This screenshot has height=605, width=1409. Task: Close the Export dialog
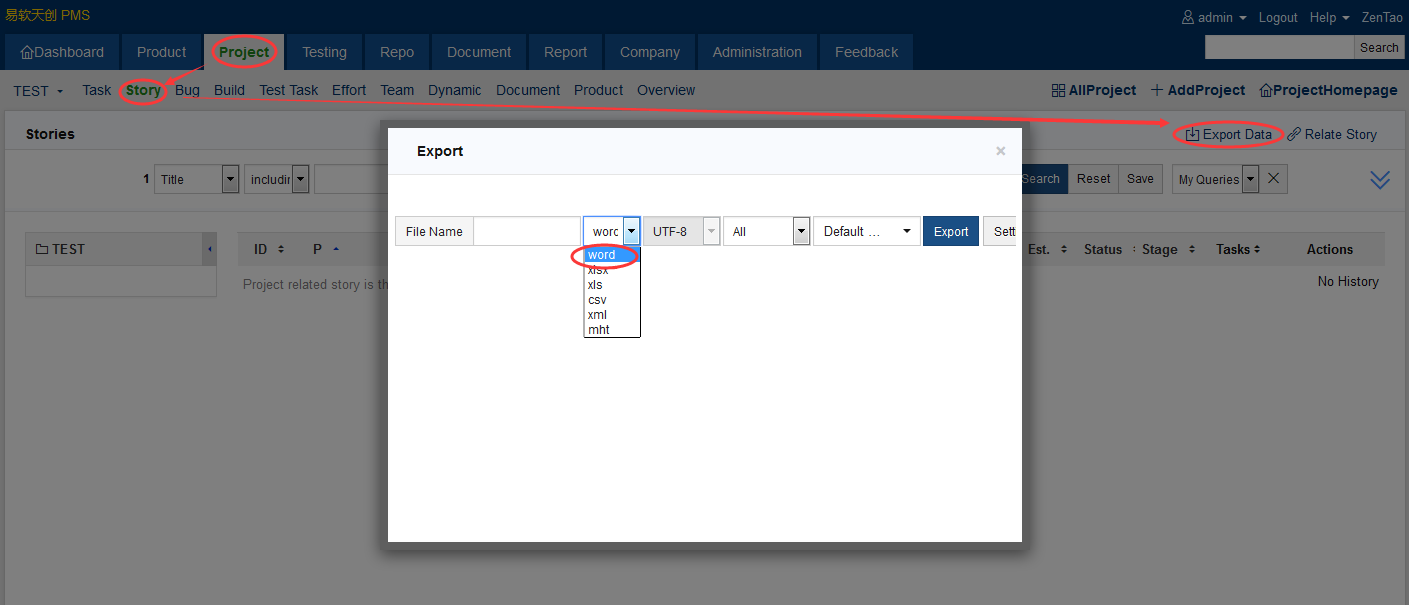click(x=1000, y=152)
